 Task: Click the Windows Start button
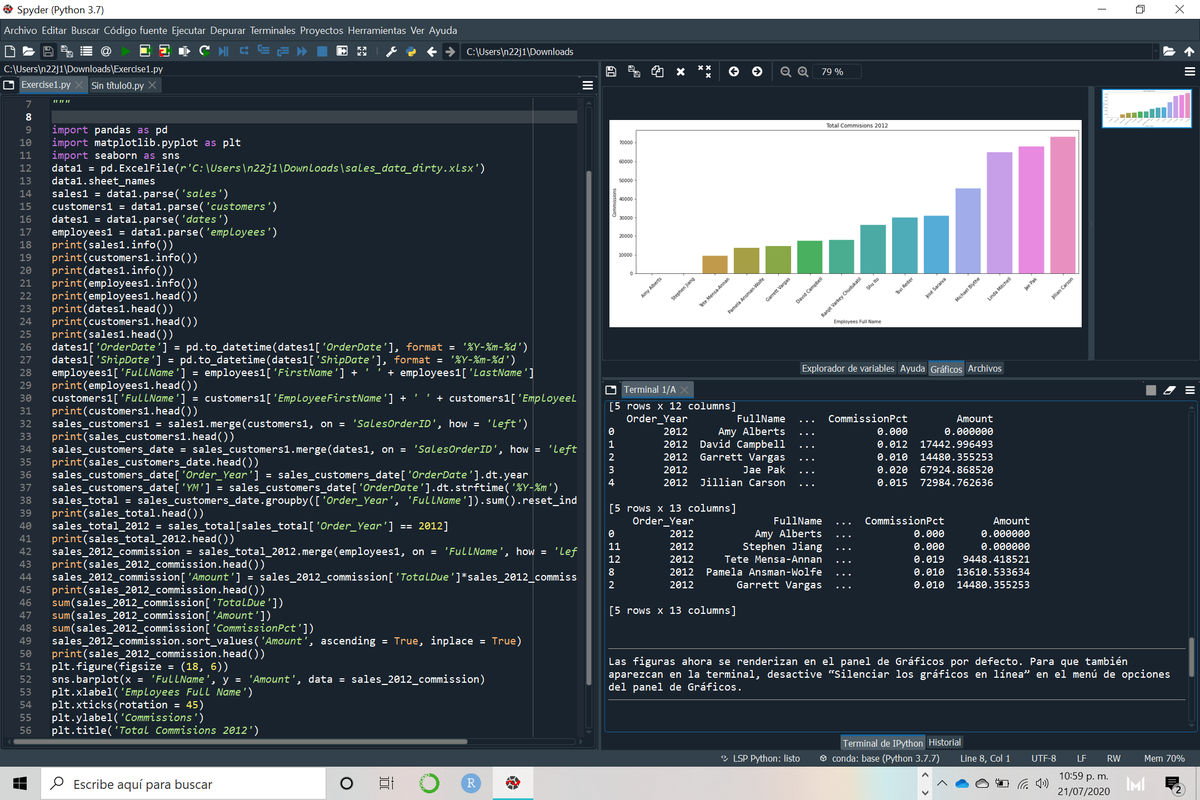point(20,783)
